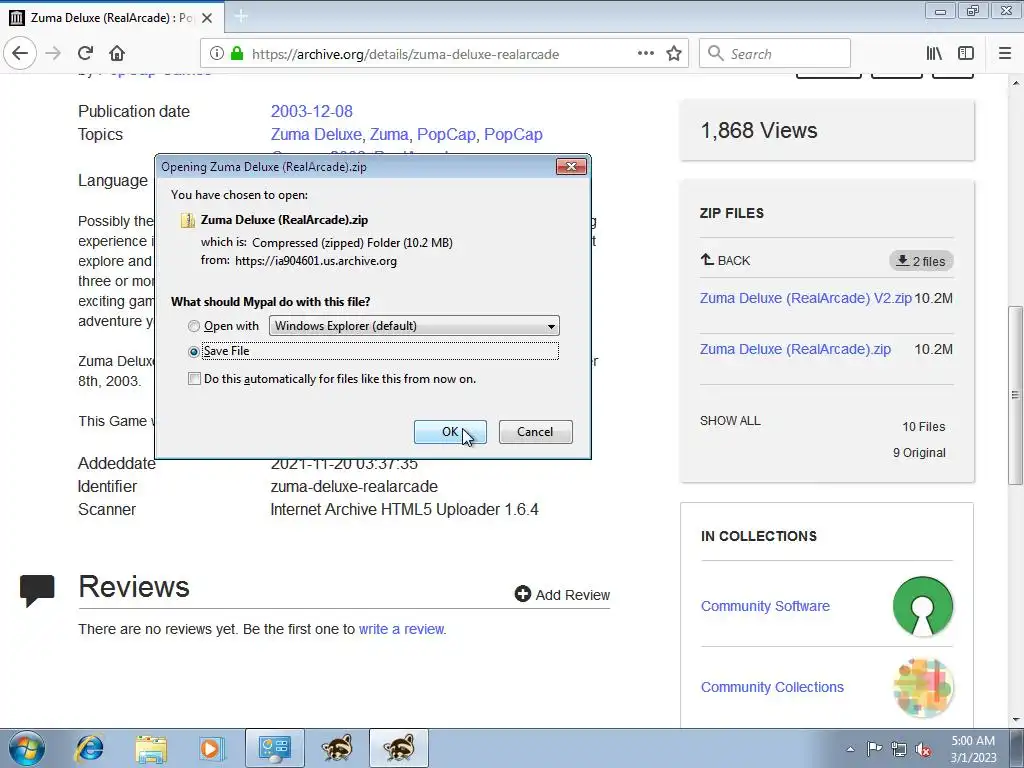Open the home page icon
The height and width of the screenshot is (768, 1024).
[116, 54]
